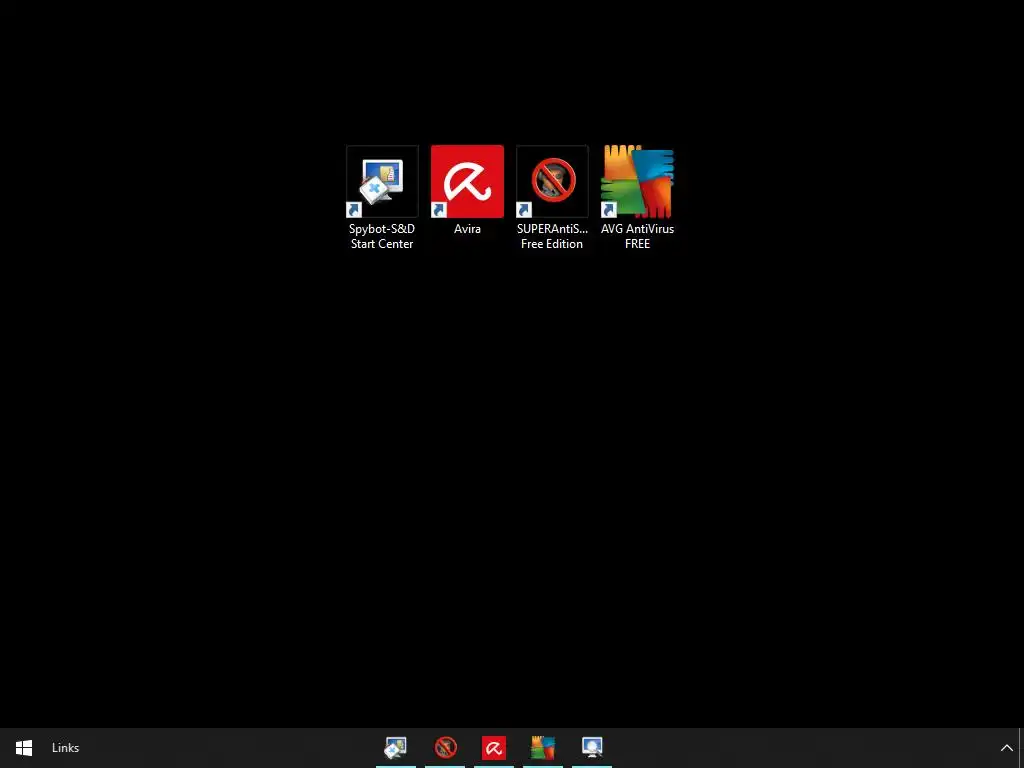Click the 'Avira' label under the umbrella icon

click(468, 229)
